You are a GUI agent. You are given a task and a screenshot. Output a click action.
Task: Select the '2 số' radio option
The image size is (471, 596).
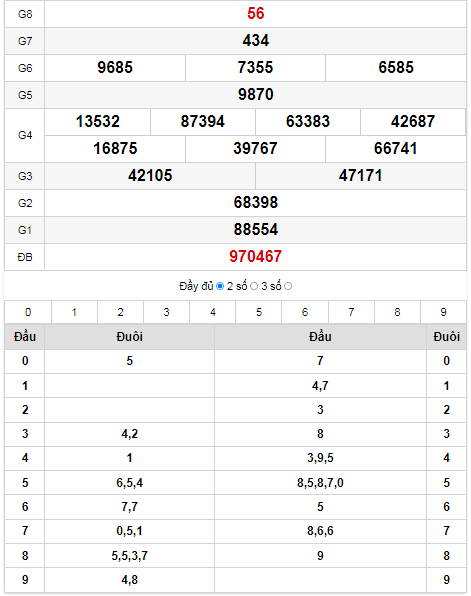point(254,286)
